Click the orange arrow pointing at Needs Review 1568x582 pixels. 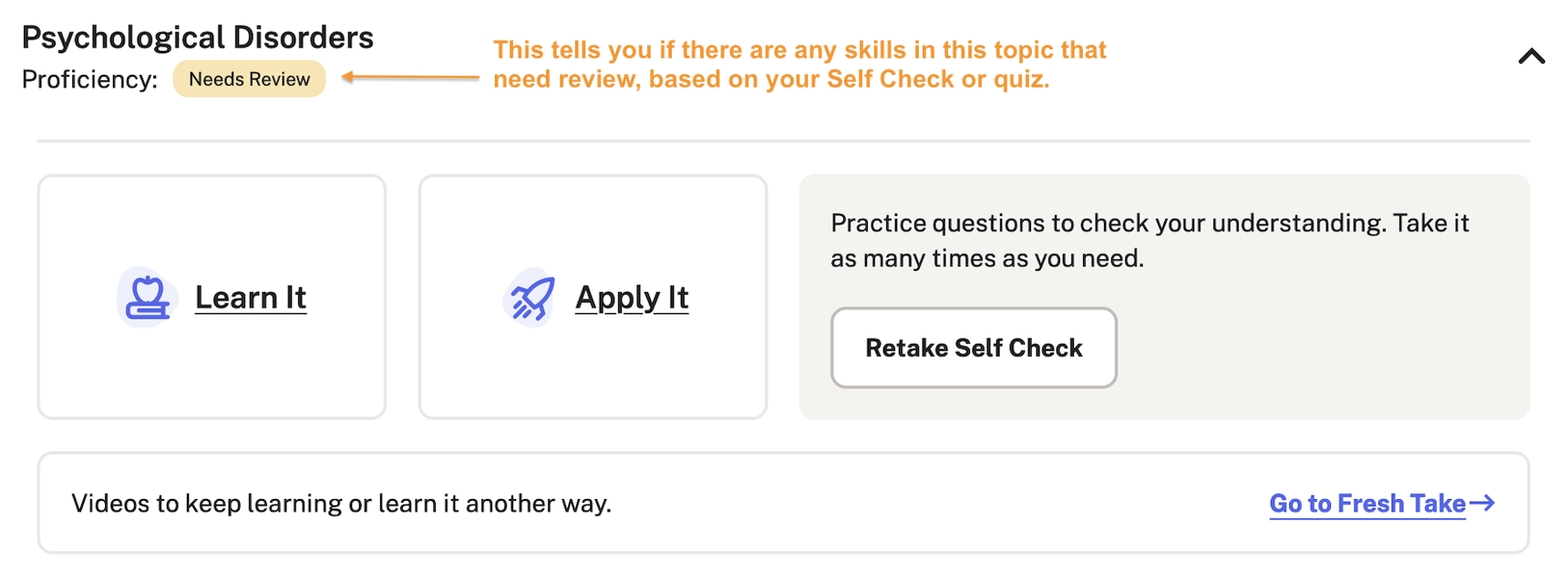coord(410,78)
